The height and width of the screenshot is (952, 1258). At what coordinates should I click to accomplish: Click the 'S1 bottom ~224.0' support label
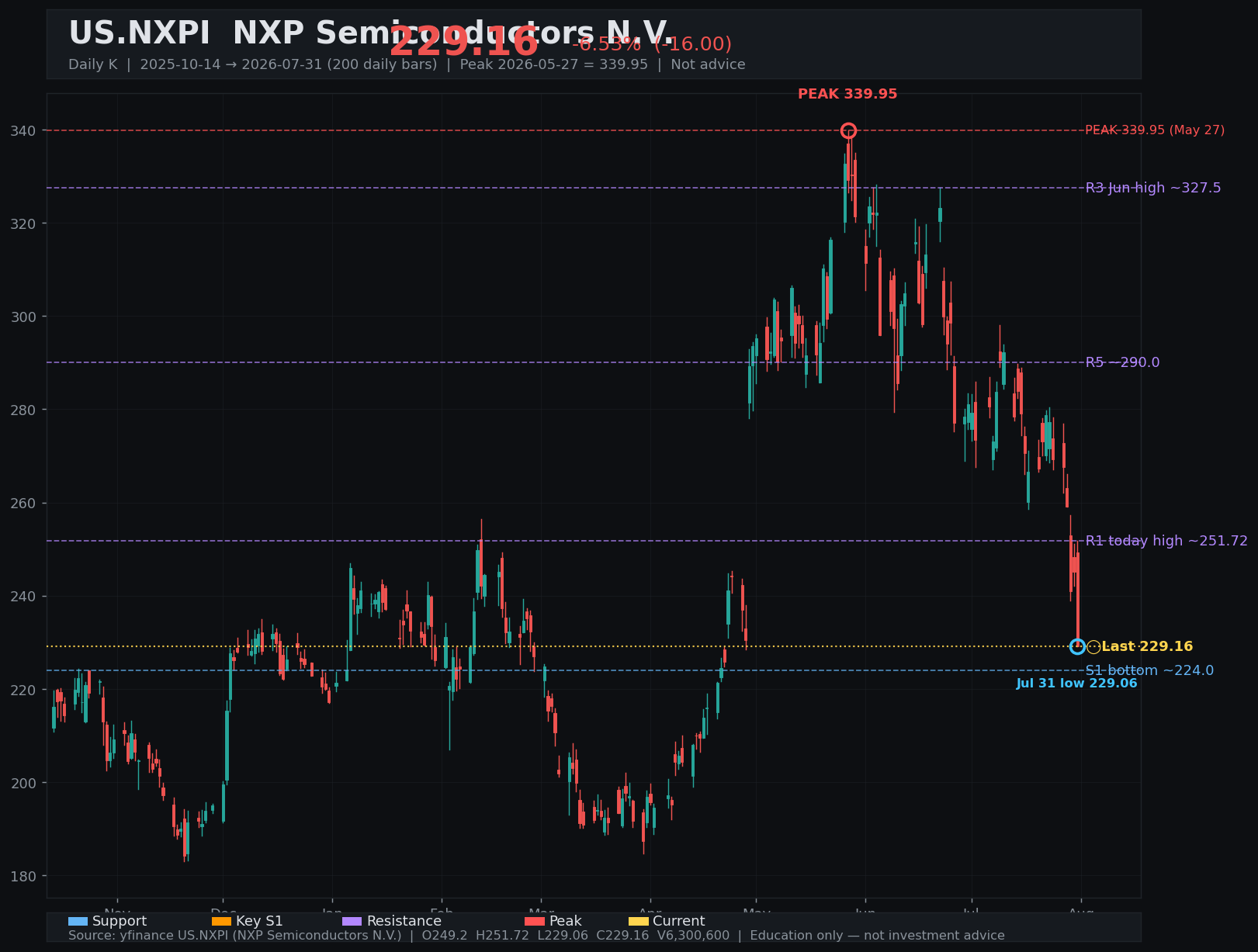pyautogui.click(x=1149, y=670)
